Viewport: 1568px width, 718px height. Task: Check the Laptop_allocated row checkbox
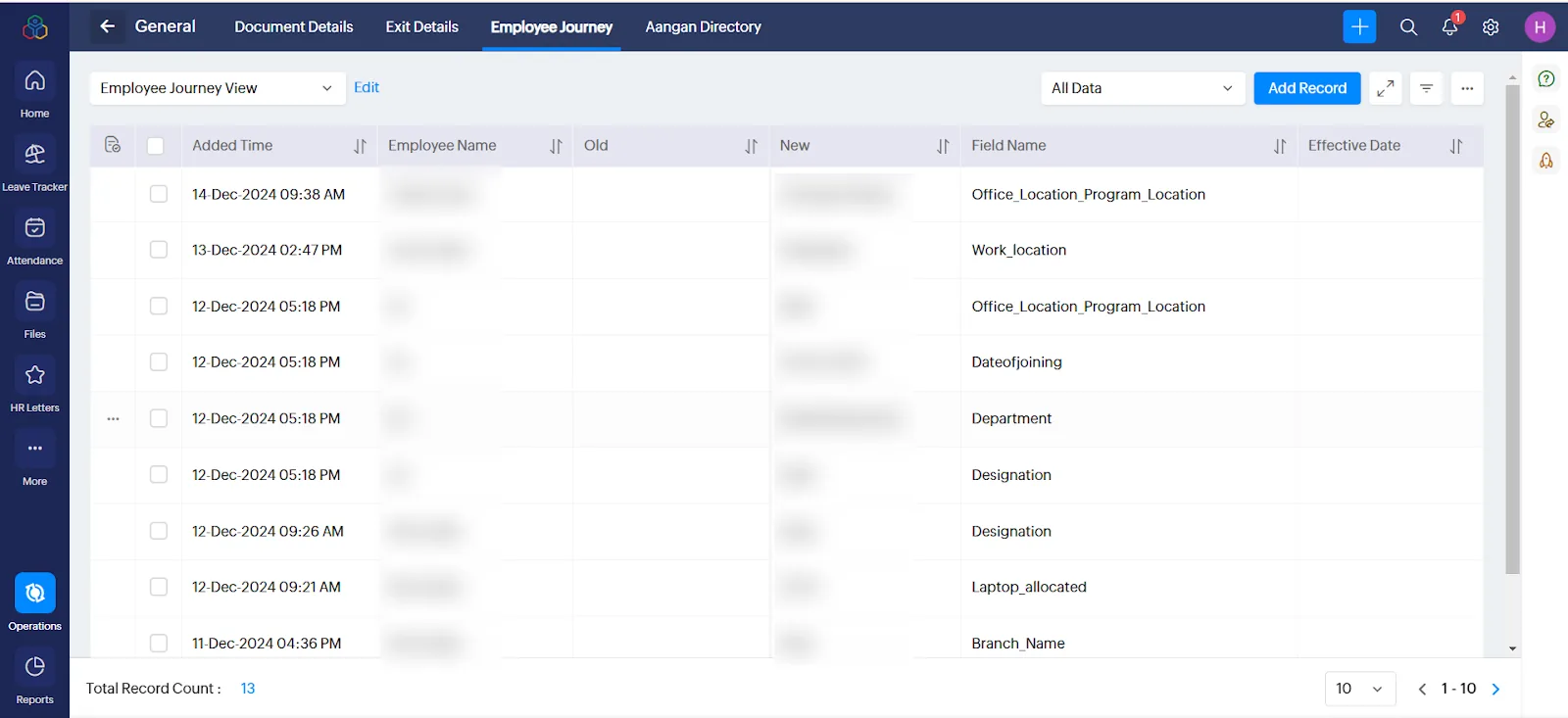point(159,587)
